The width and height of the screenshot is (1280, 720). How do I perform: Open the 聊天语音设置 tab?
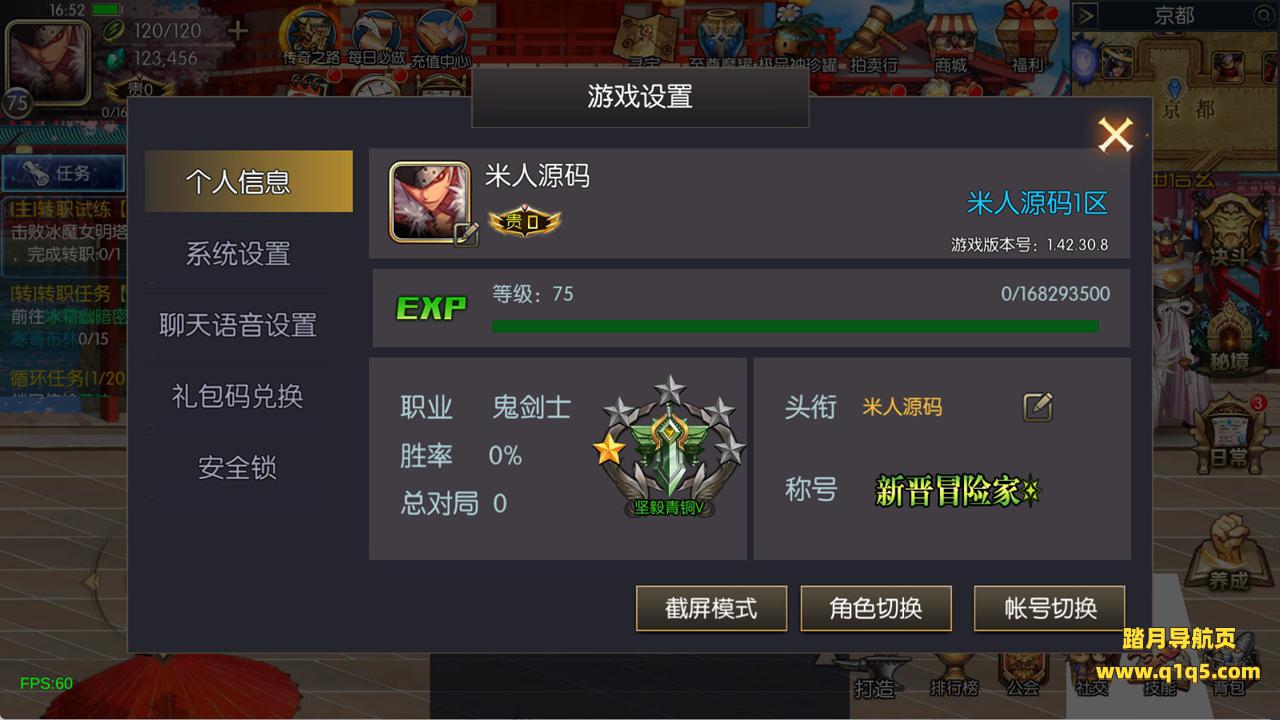point(238,325)
